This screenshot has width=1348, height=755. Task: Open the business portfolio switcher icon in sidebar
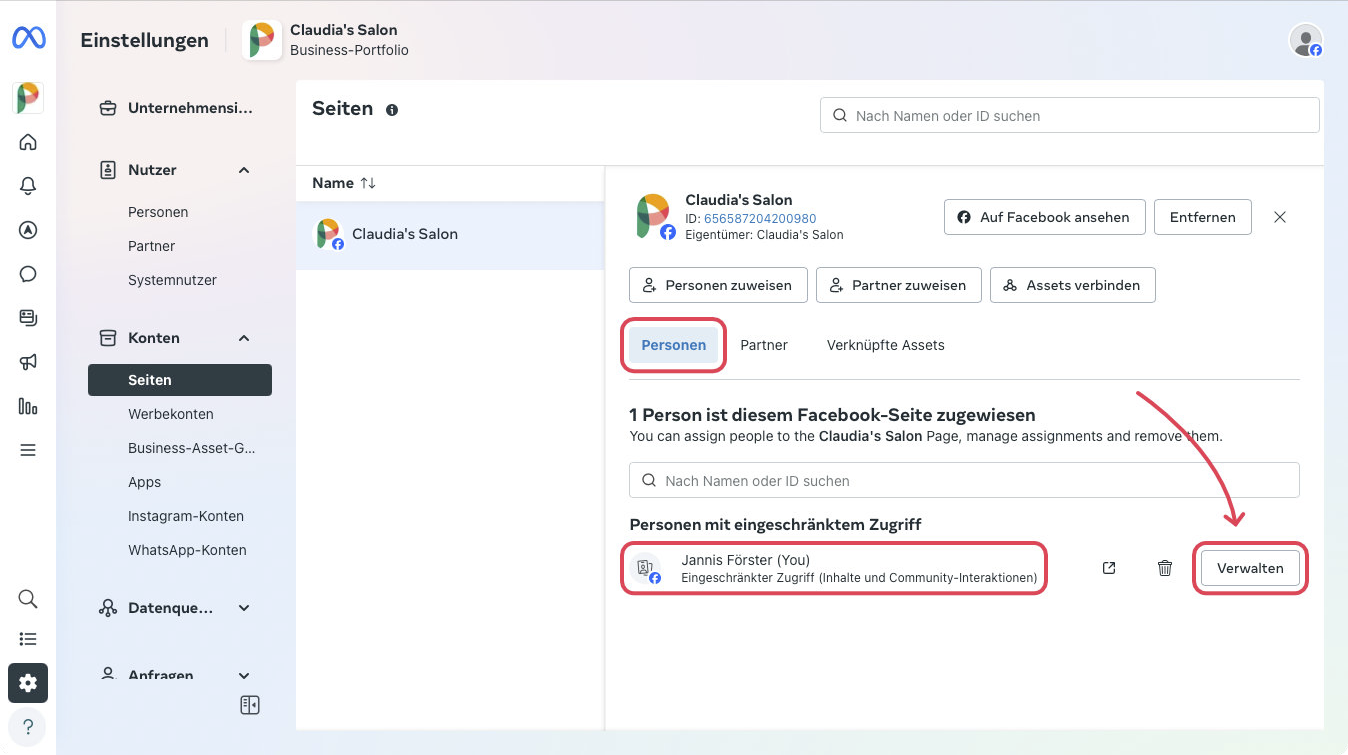pyautogui.click(x=28, y=98)
